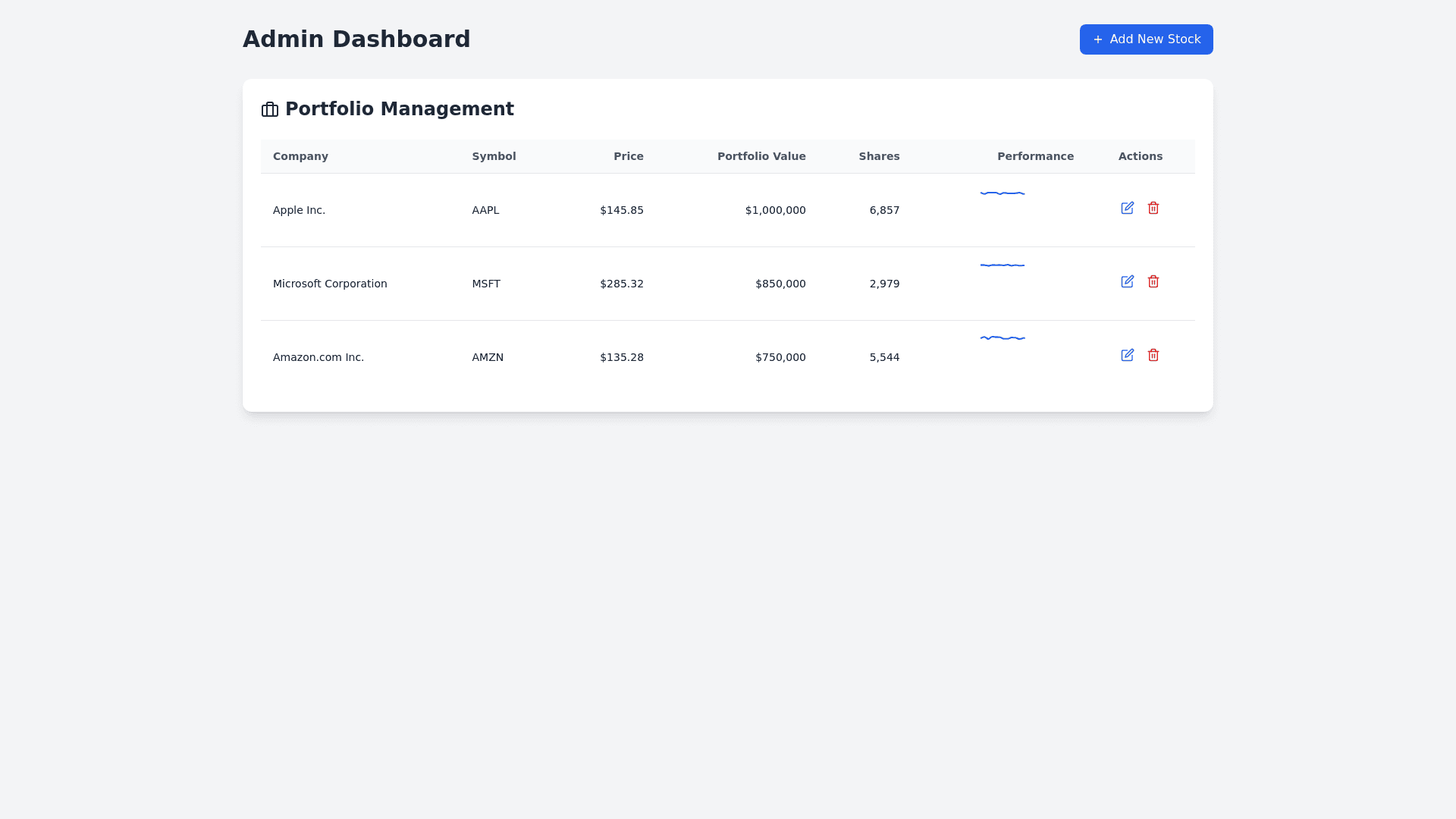Delete the Apple Inc. stock row
The height and width of the screenshot is (819, 1456).
(1153, 208)
